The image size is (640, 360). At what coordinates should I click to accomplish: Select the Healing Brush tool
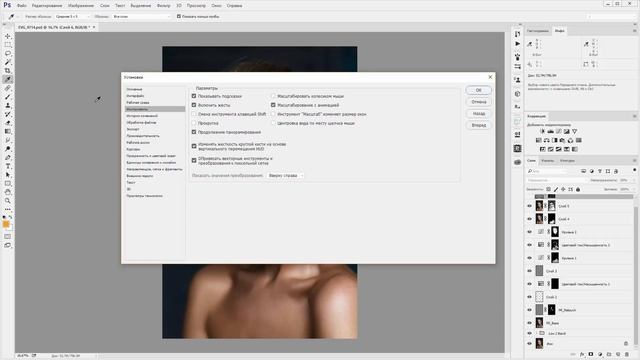(x=8, y=88)
